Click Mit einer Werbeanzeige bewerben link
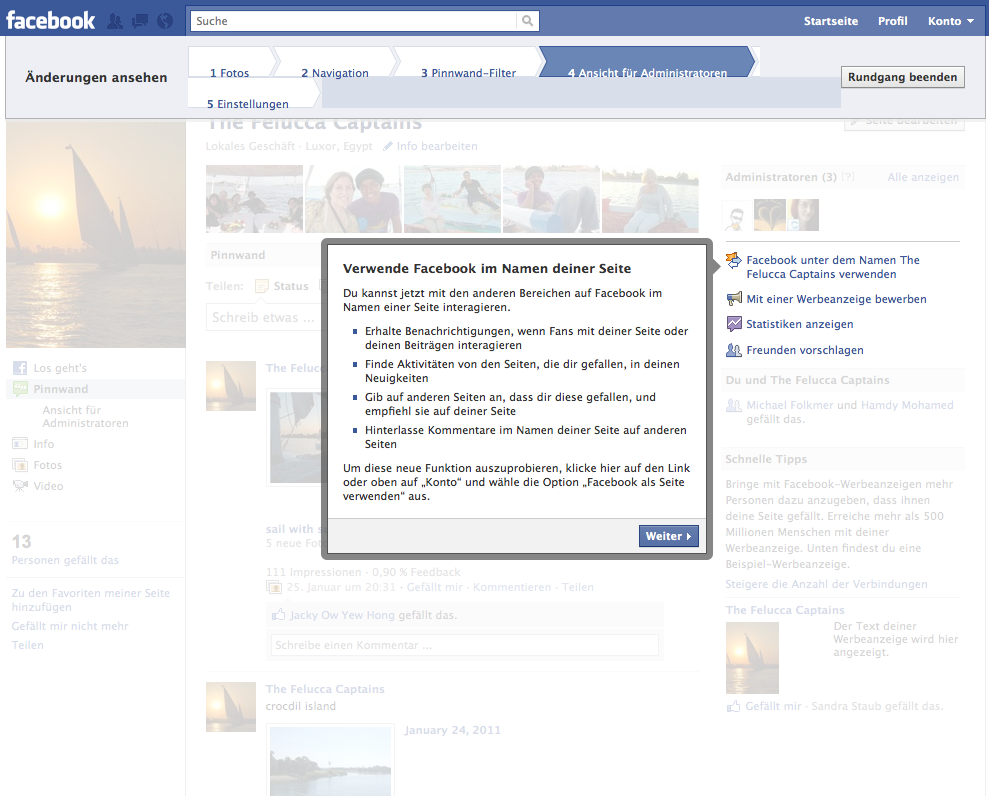This screenshot has height=796, width=989. pos(836,299)
